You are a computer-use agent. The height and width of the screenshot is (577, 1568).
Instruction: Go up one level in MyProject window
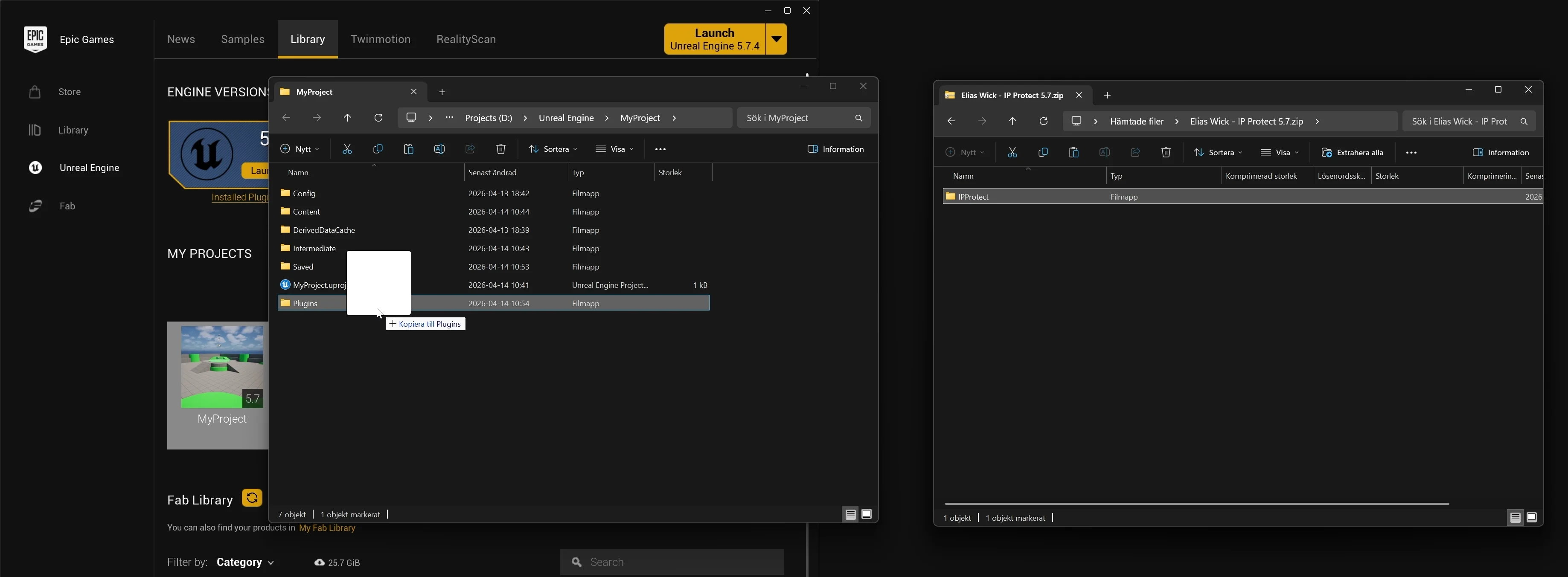pyautogui.click(x=348, y=118)
